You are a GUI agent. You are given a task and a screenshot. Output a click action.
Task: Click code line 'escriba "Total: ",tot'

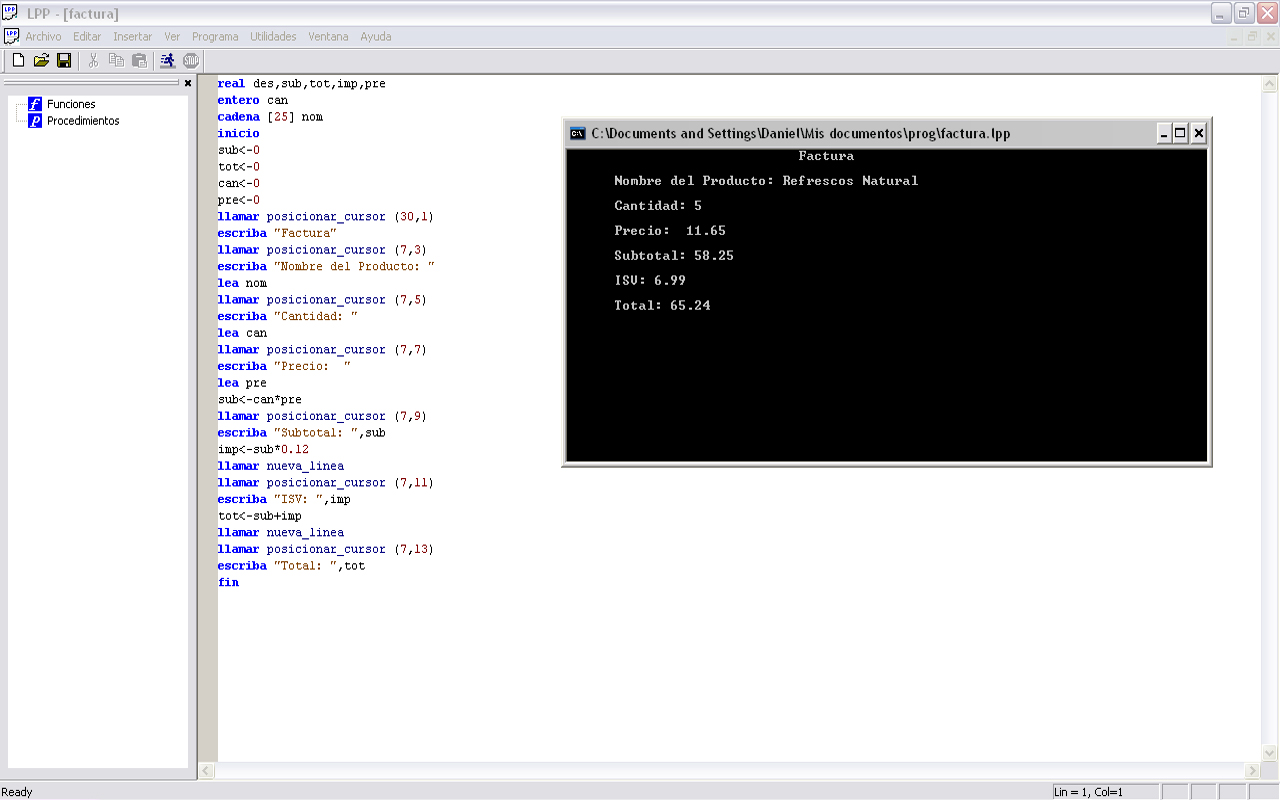click(x=291, y=566)
